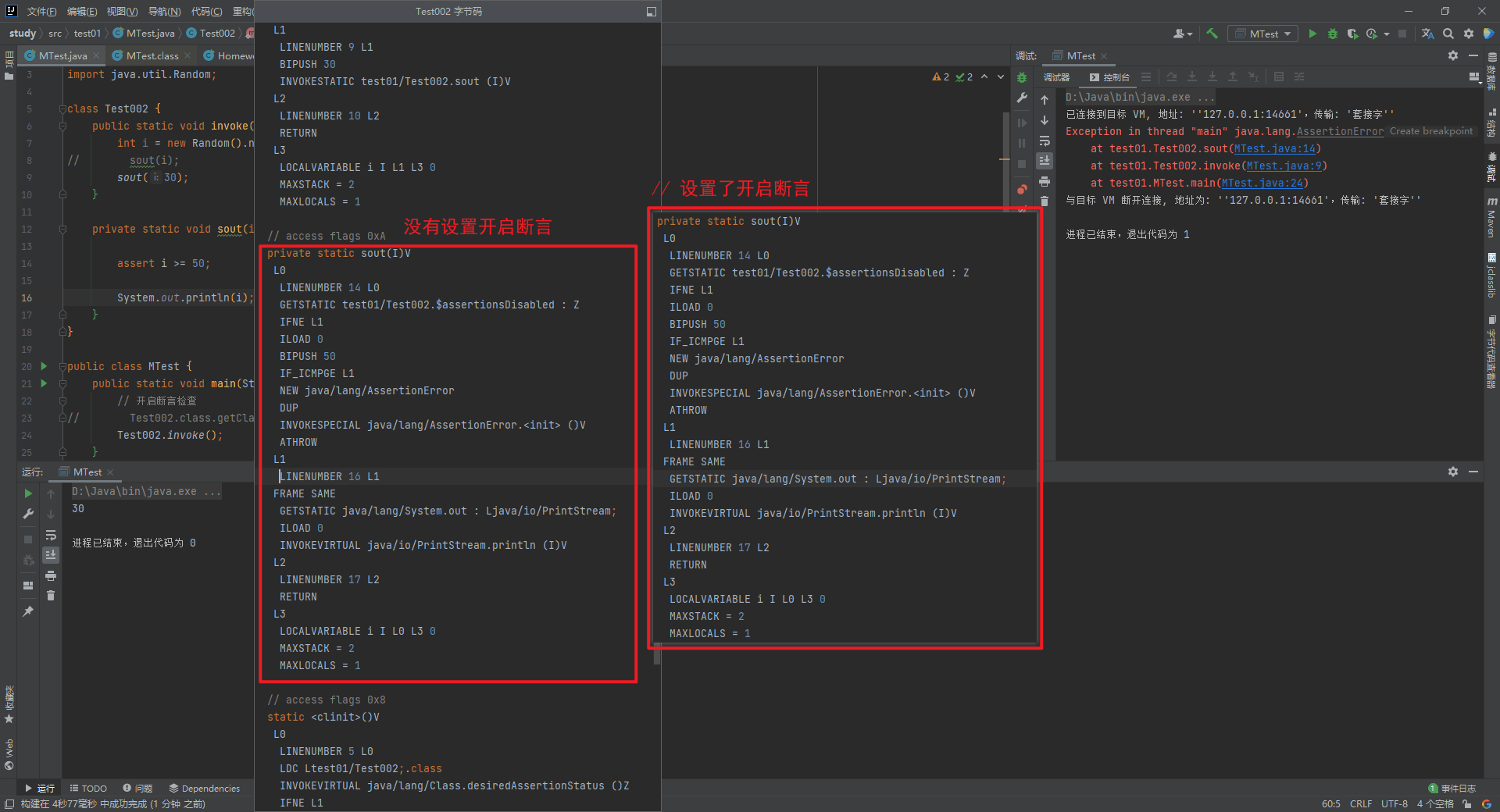Collapse the class Test002 code fold
Image resolution: width=1500 pixels, height=812 pixels.
coord(62,109)
